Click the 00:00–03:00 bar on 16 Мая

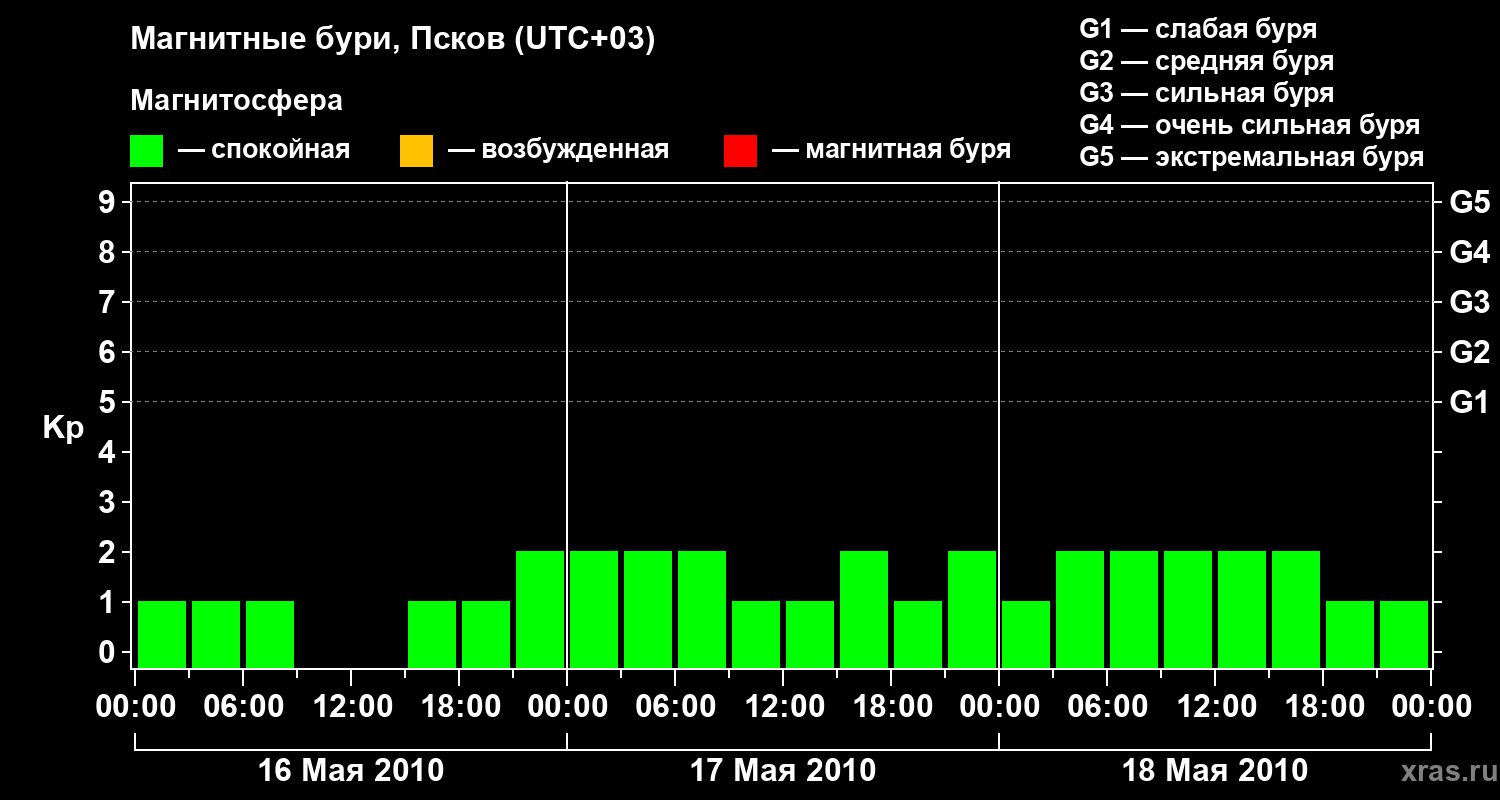pyautogui.click(x=162, y=634)
